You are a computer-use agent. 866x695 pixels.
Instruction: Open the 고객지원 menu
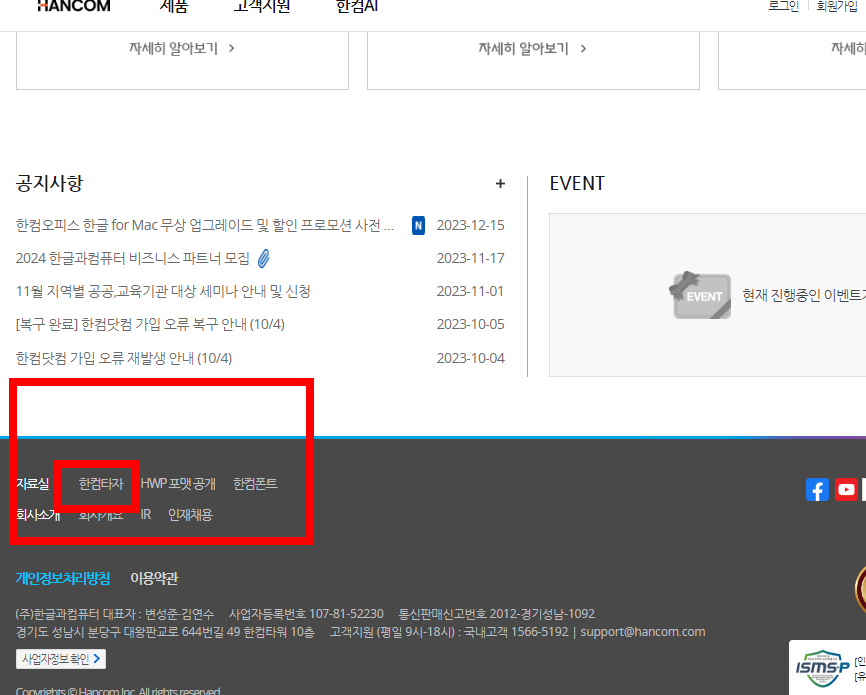[261, 5]
